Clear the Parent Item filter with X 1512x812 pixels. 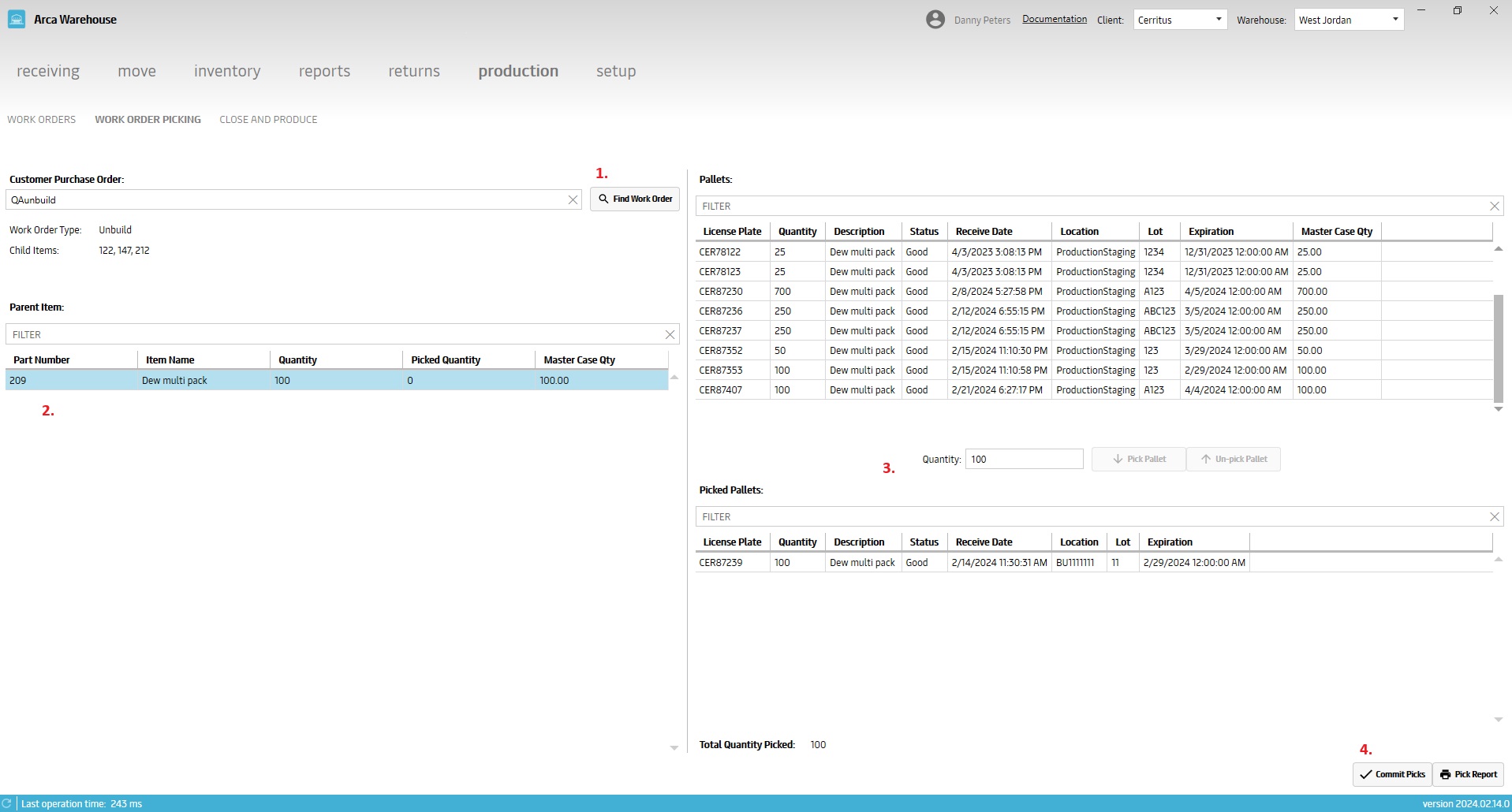coord(670,334)
